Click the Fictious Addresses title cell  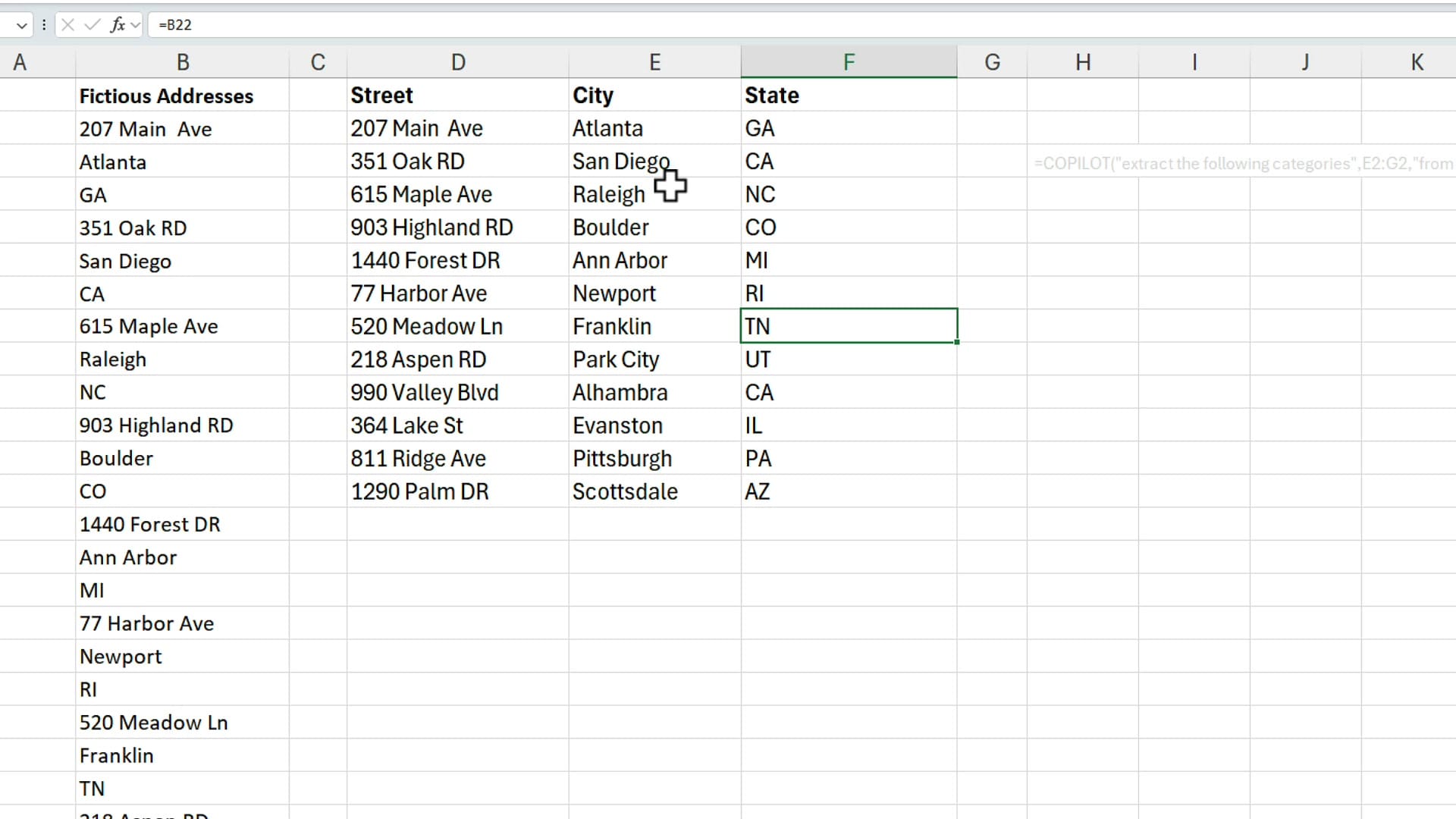182,95
